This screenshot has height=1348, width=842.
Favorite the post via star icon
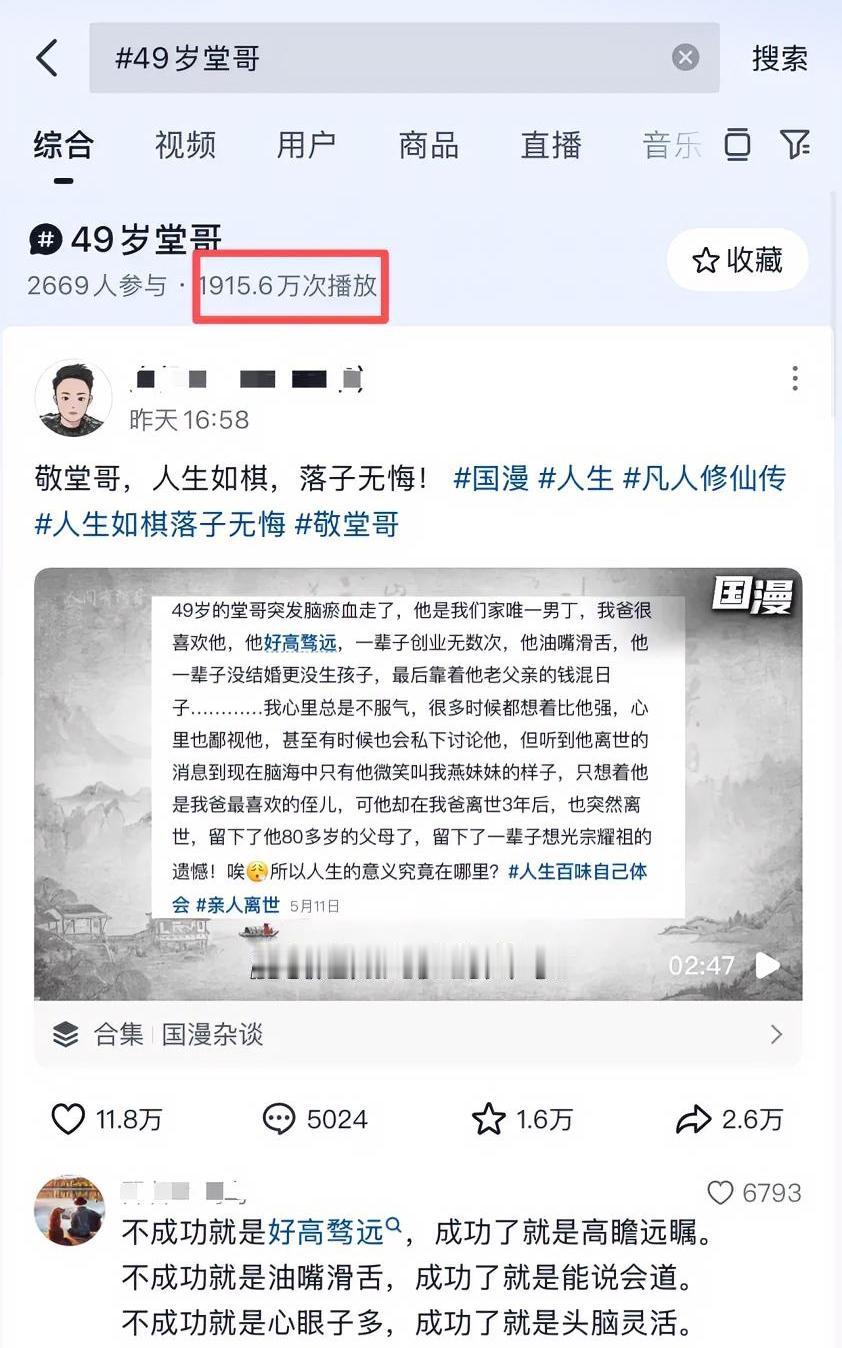point(488,1119)
